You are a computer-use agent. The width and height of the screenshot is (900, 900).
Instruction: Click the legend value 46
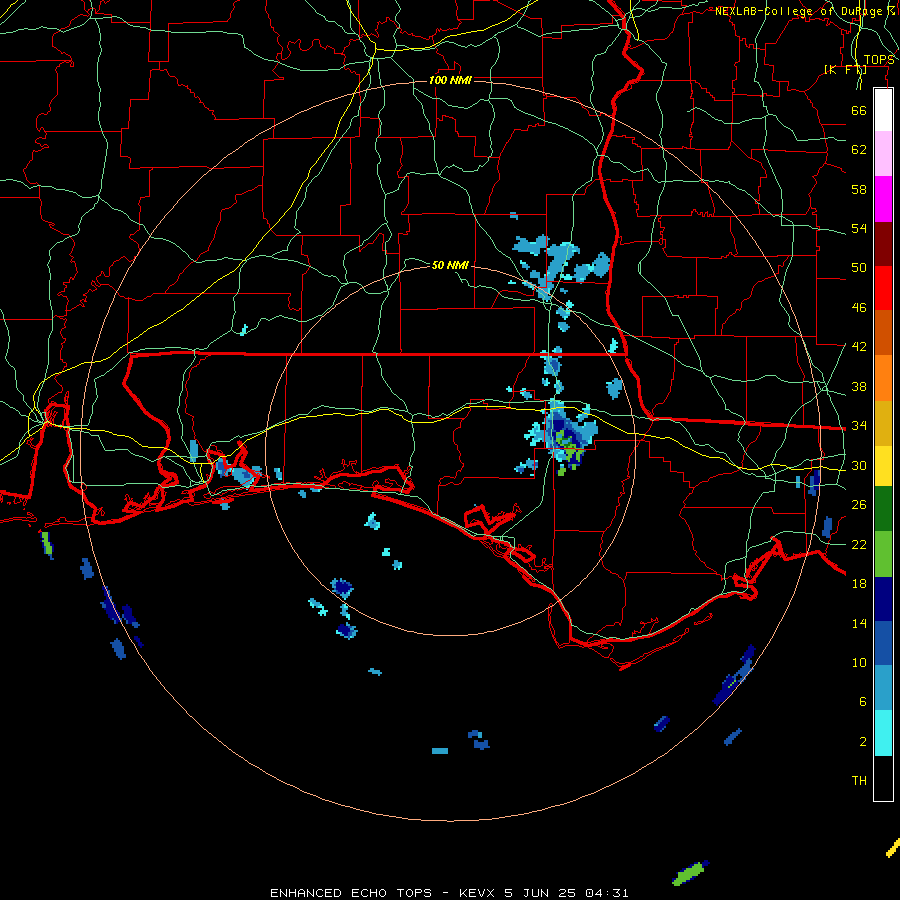click(x=859, y=308)
